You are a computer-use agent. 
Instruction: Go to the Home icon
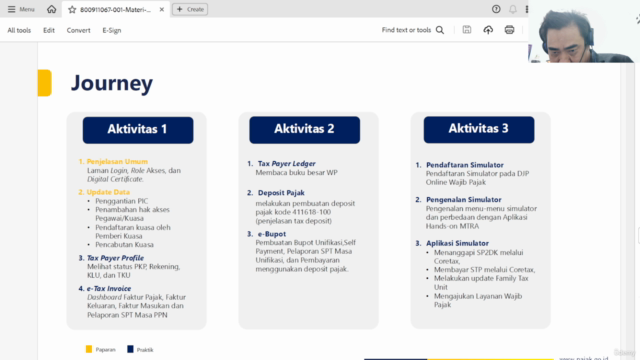(51, 9)
